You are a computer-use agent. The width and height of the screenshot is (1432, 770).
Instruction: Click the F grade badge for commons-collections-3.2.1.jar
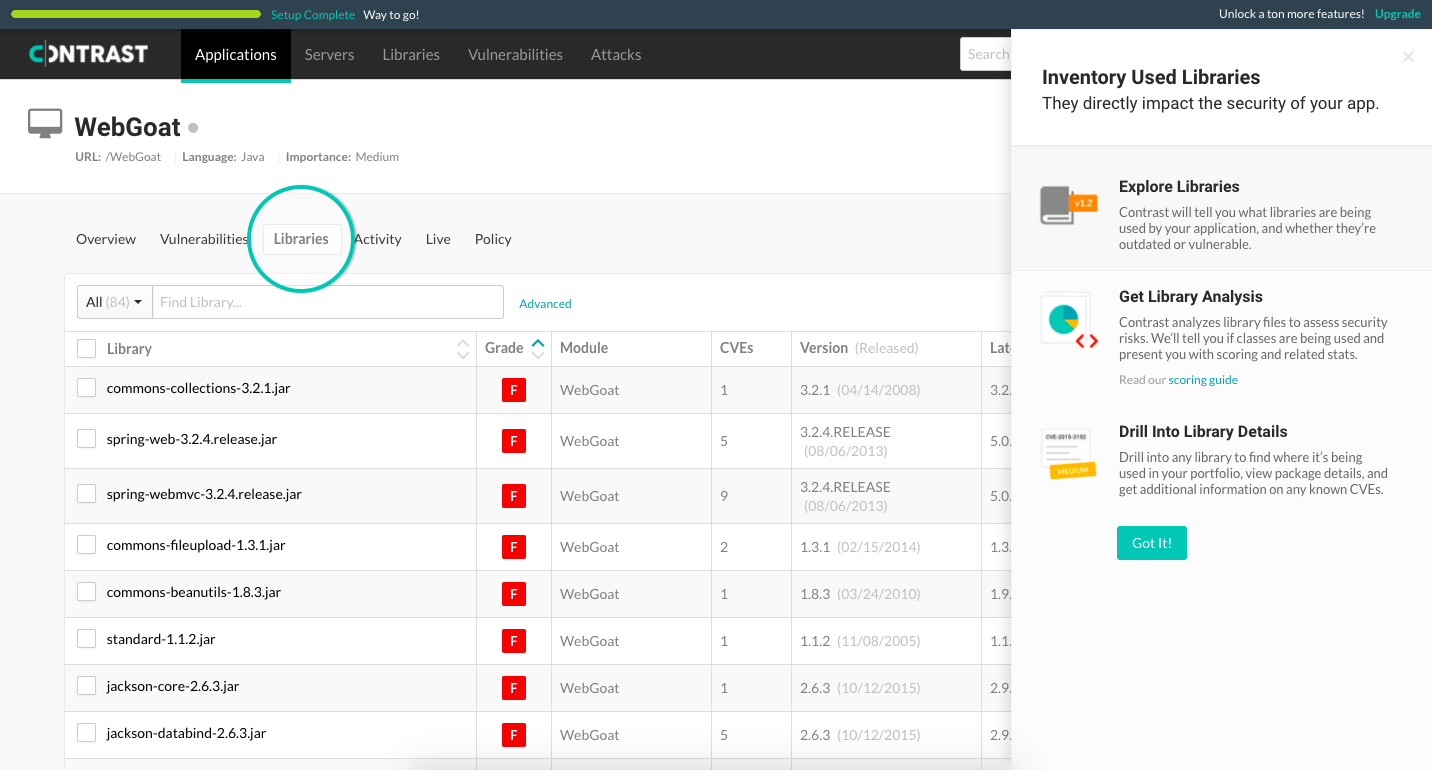513,390
